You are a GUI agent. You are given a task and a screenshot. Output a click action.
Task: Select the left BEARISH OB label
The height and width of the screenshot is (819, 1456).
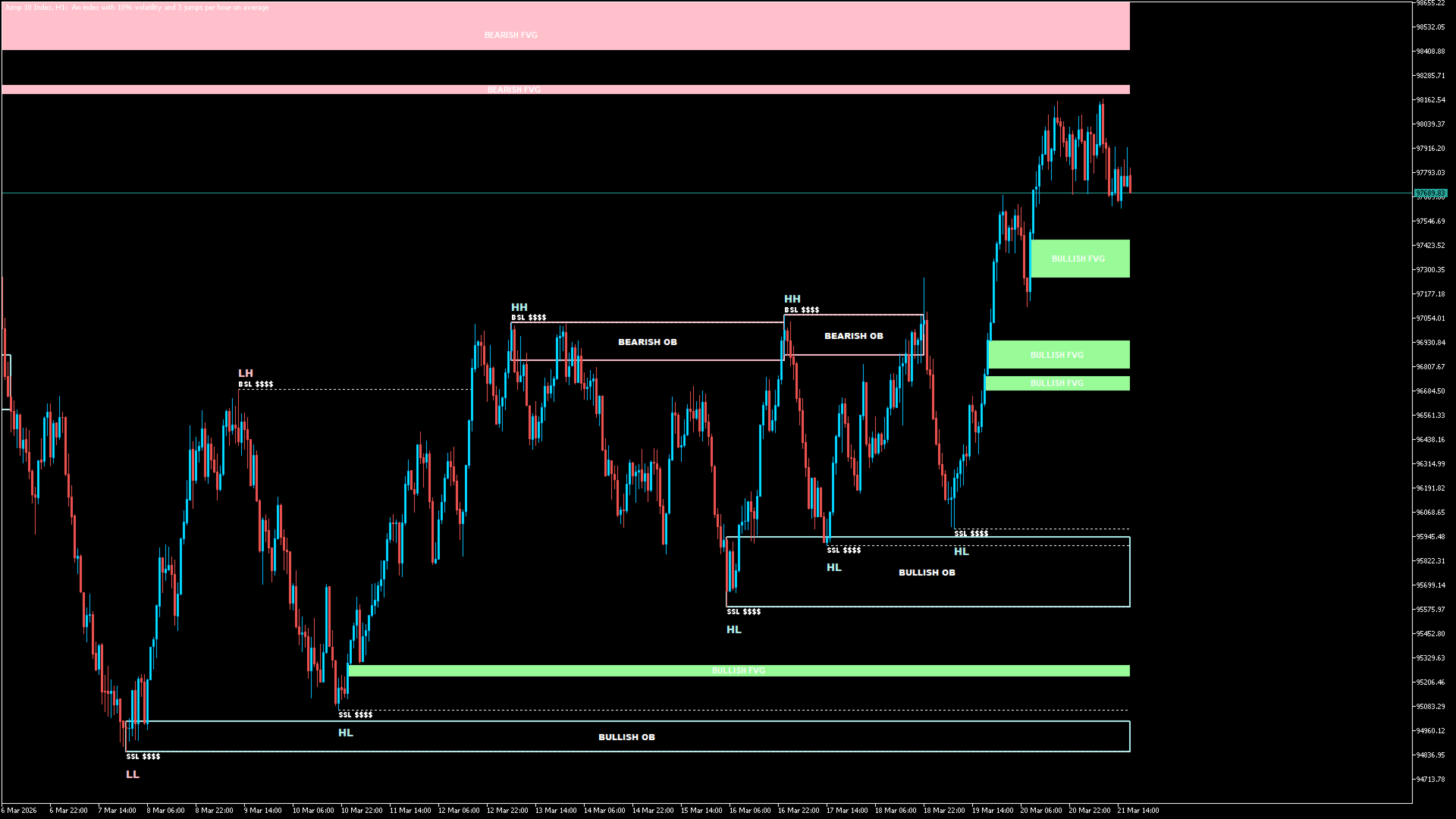(647, 342)
